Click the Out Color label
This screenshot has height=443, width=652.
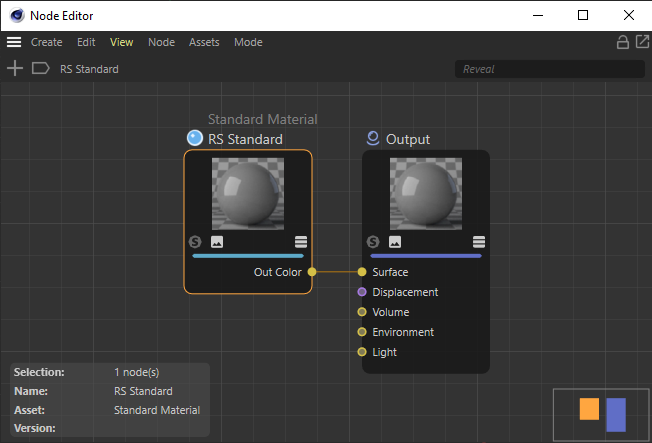click(278, 272)
